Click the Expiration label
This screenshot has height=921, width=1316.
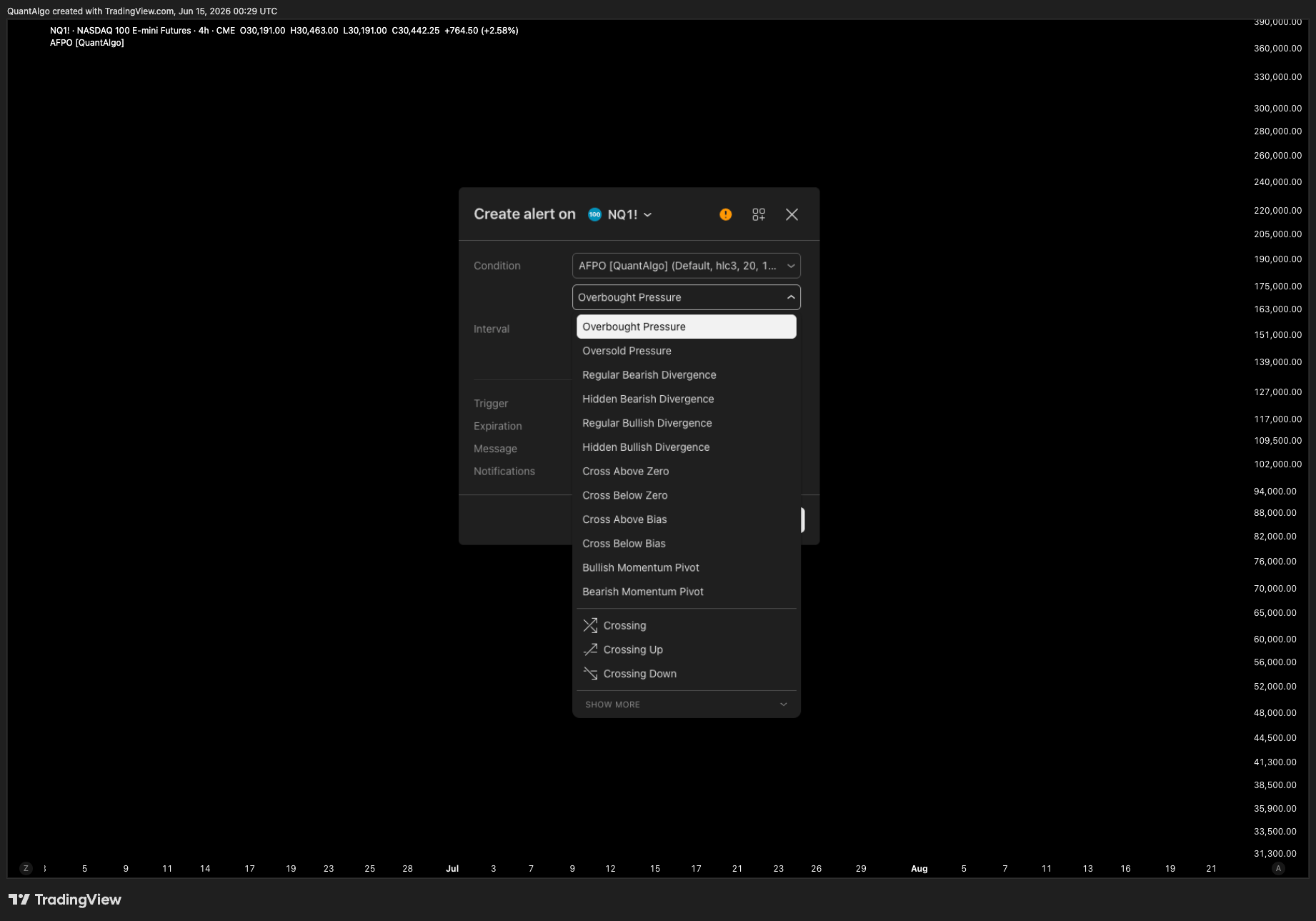tap(497, 426)
